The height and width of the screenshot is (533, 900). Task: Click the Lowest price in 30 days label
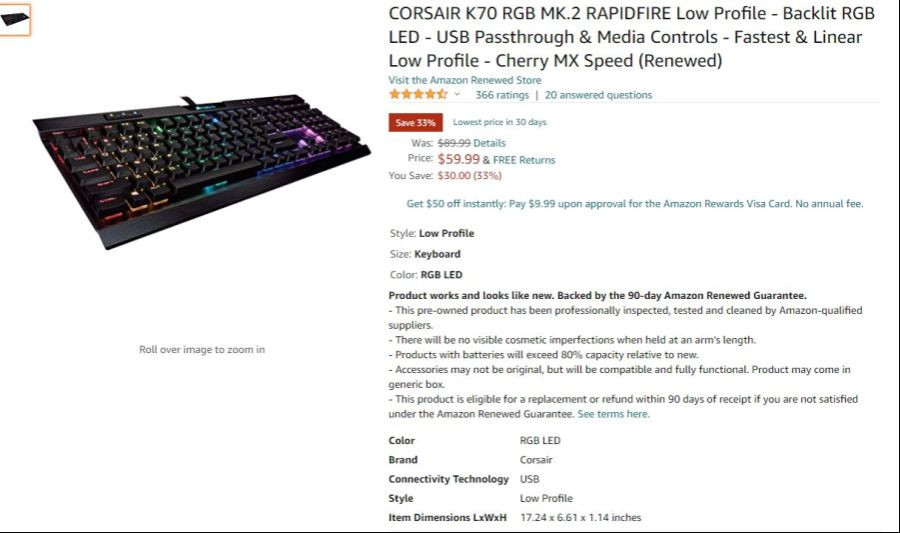tap(499, 122)
